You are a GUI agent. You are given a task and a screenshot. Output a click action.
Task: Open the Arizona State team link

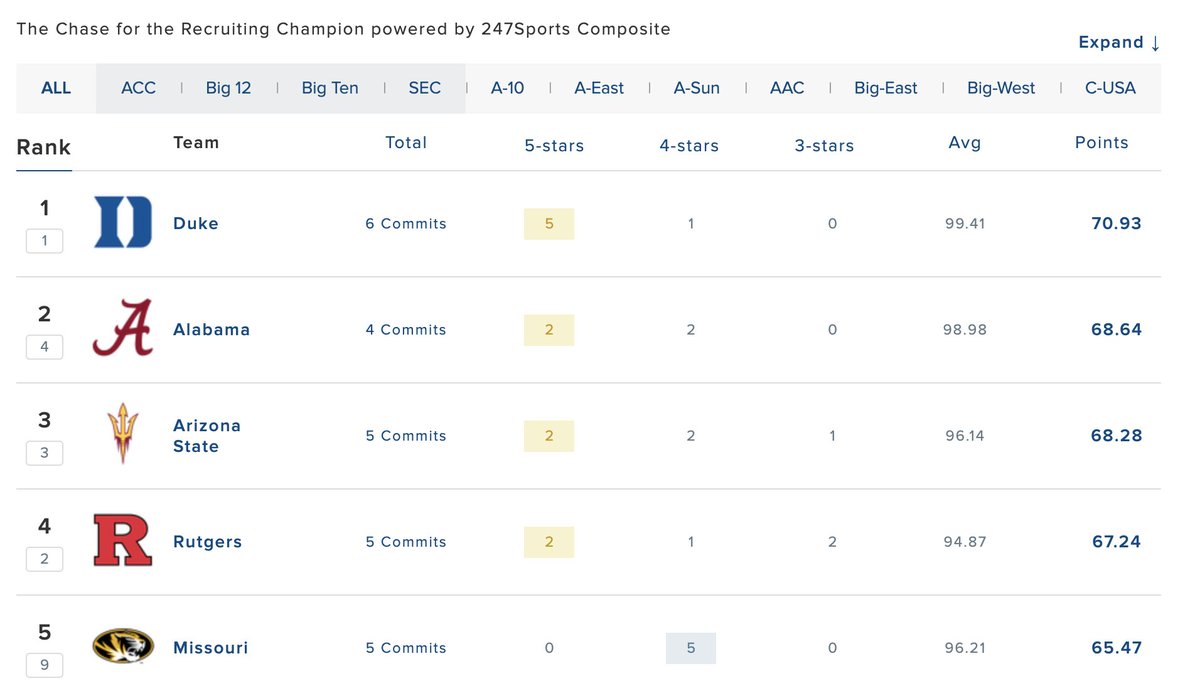pos(207,435)
